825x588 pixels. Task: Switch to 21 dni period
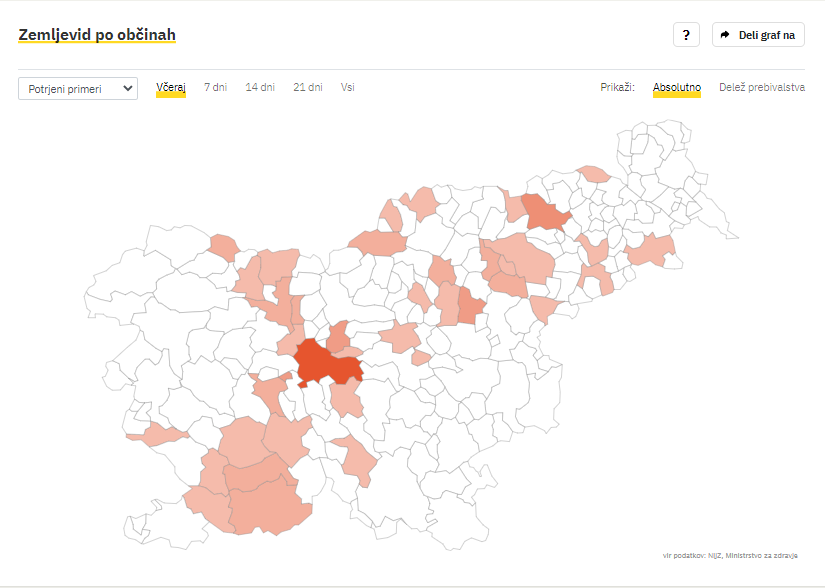(308, 87)
